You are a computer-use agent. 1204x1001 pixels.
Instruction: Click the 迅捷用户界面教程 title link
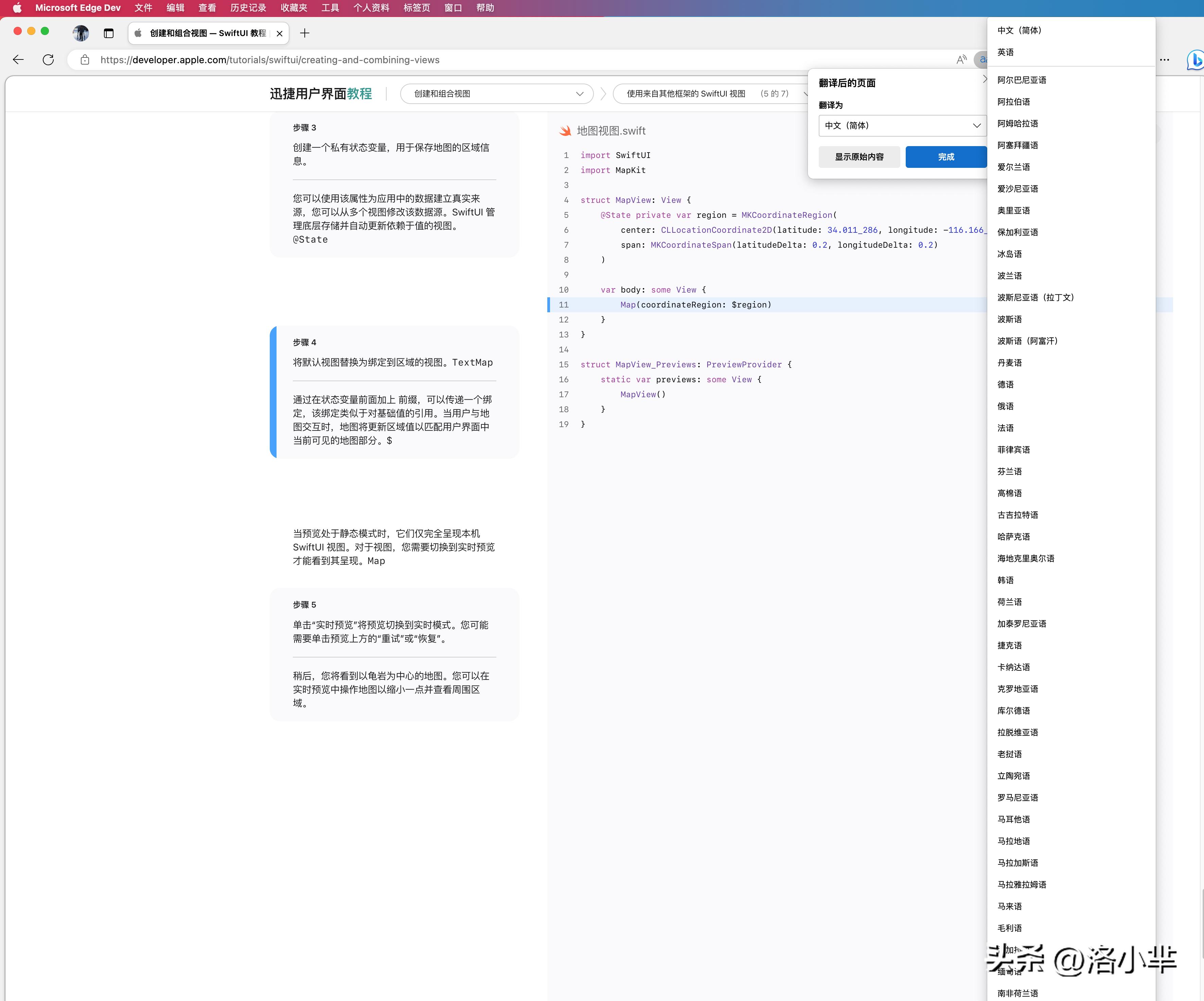320,93
